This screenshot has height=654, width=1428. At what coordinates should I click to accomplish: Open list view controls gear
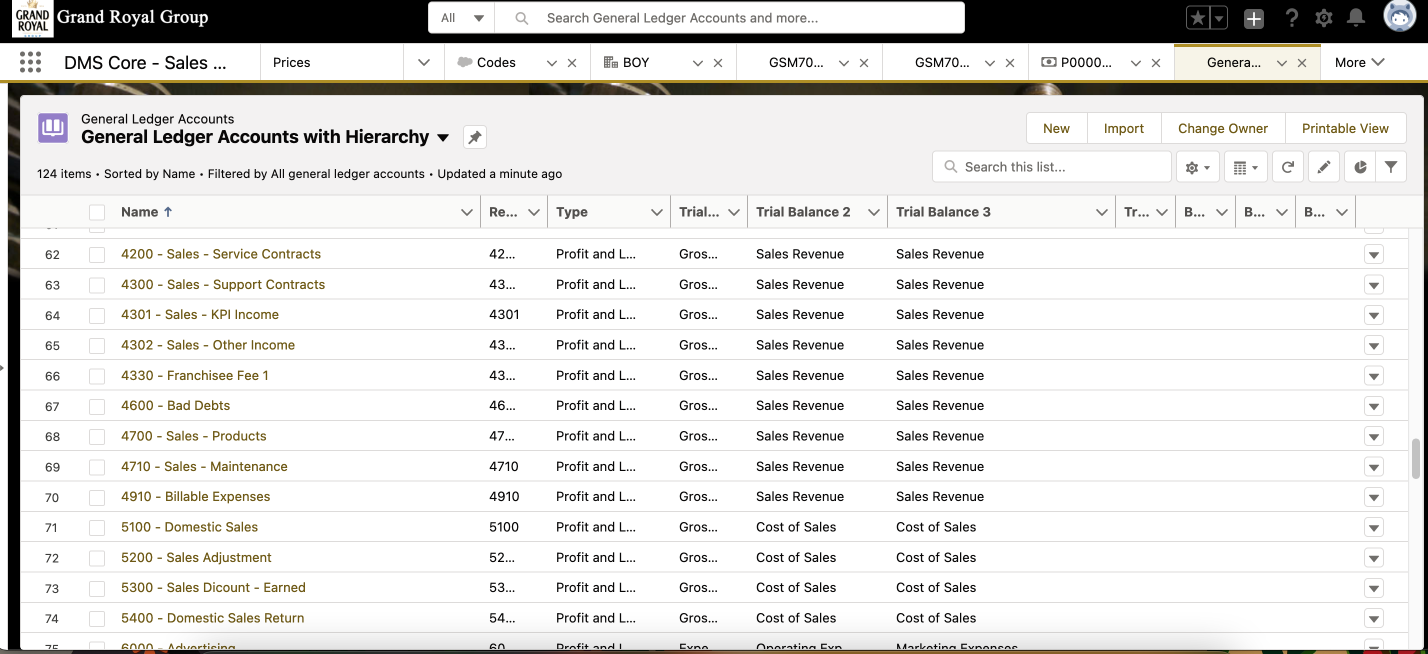point(1198,167)
